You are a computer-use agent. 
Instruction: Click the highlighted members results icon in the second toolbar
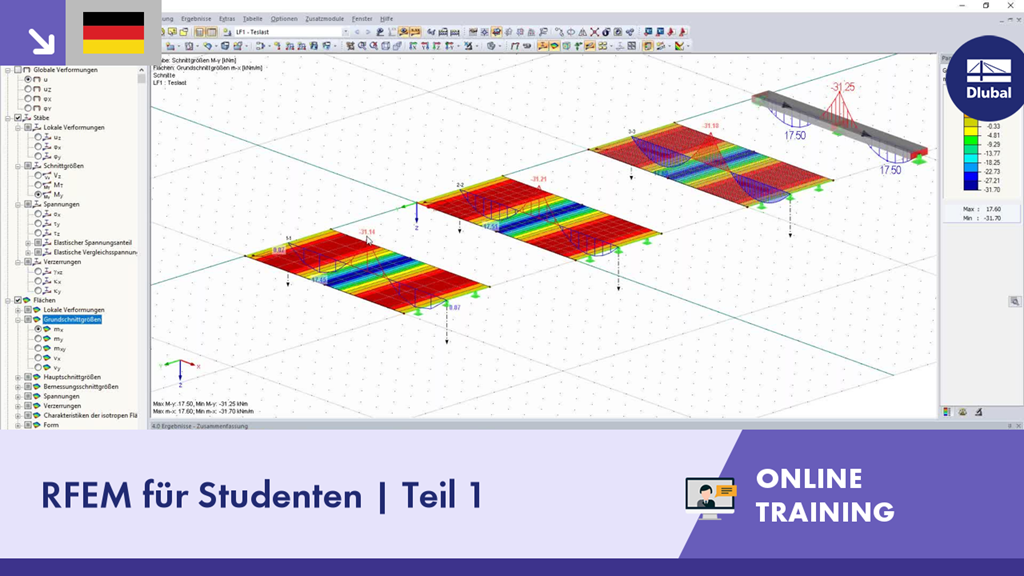point(543,46)
